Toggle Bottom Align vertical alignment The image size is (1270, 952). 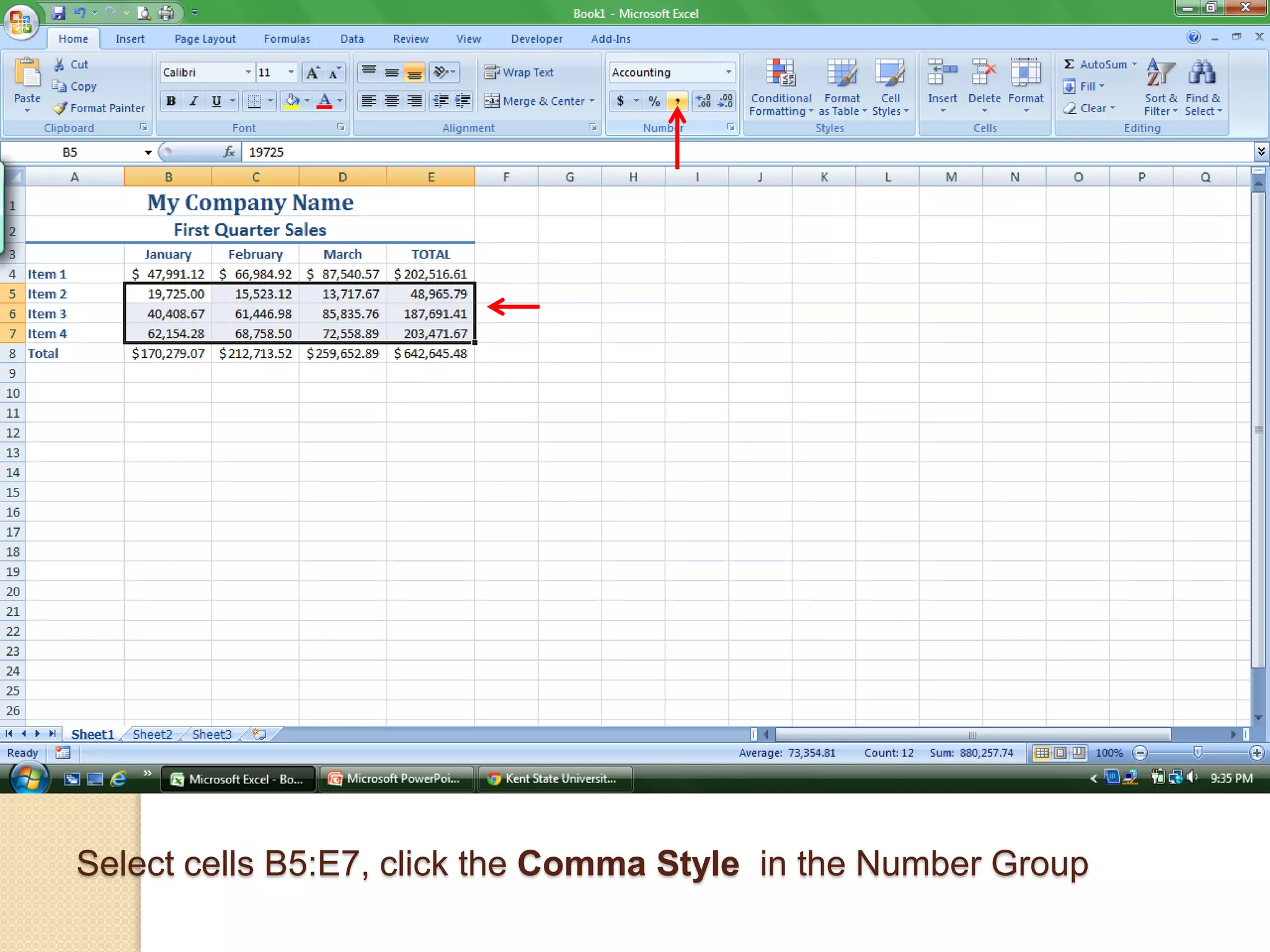tap(414, 73)
